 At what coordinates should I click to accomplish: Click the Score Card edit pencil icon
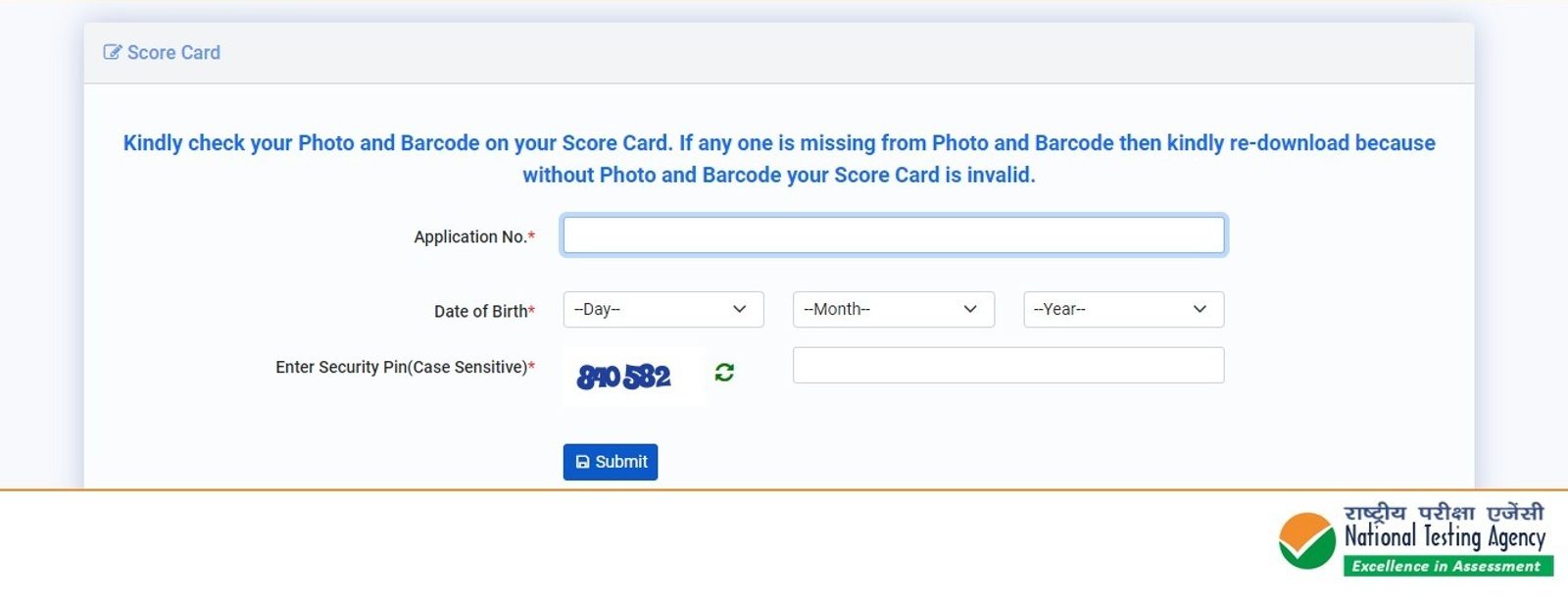[x=113, y=52]
